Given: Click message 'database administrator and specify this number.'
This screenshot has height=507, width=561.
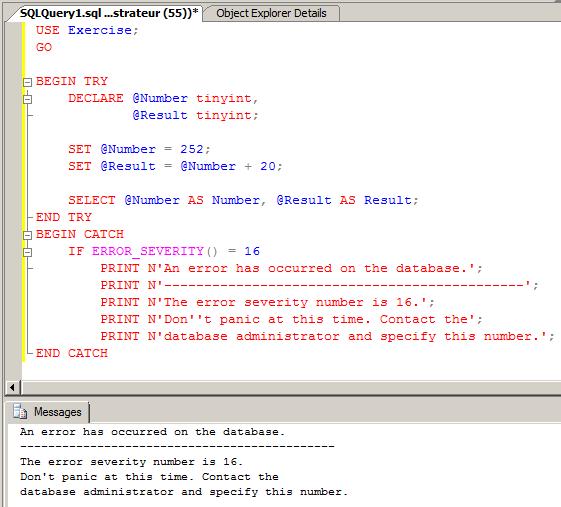Looking at the screenshot, I should pos(184,492).
